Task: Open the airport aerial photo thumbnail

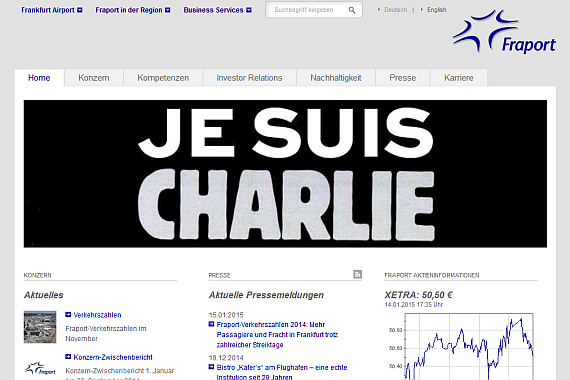Action: 40,327
